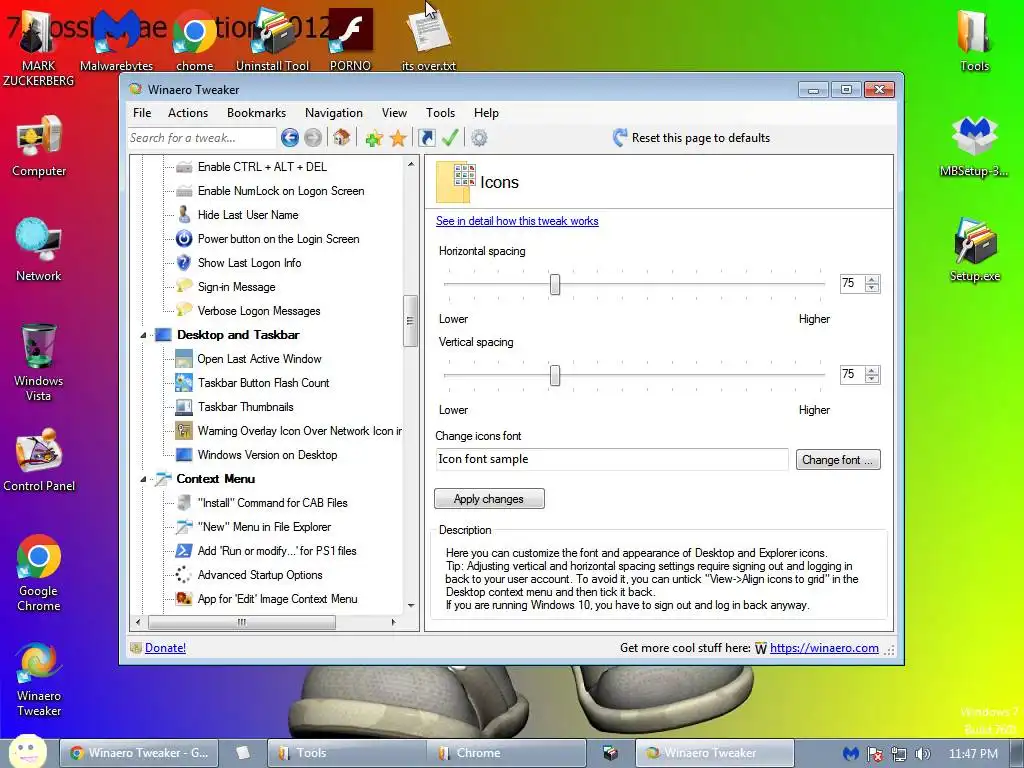This screenshot has width=1024, height=768.
Task: Click the Home icon in Winaero toolbar
Action: 341,138
